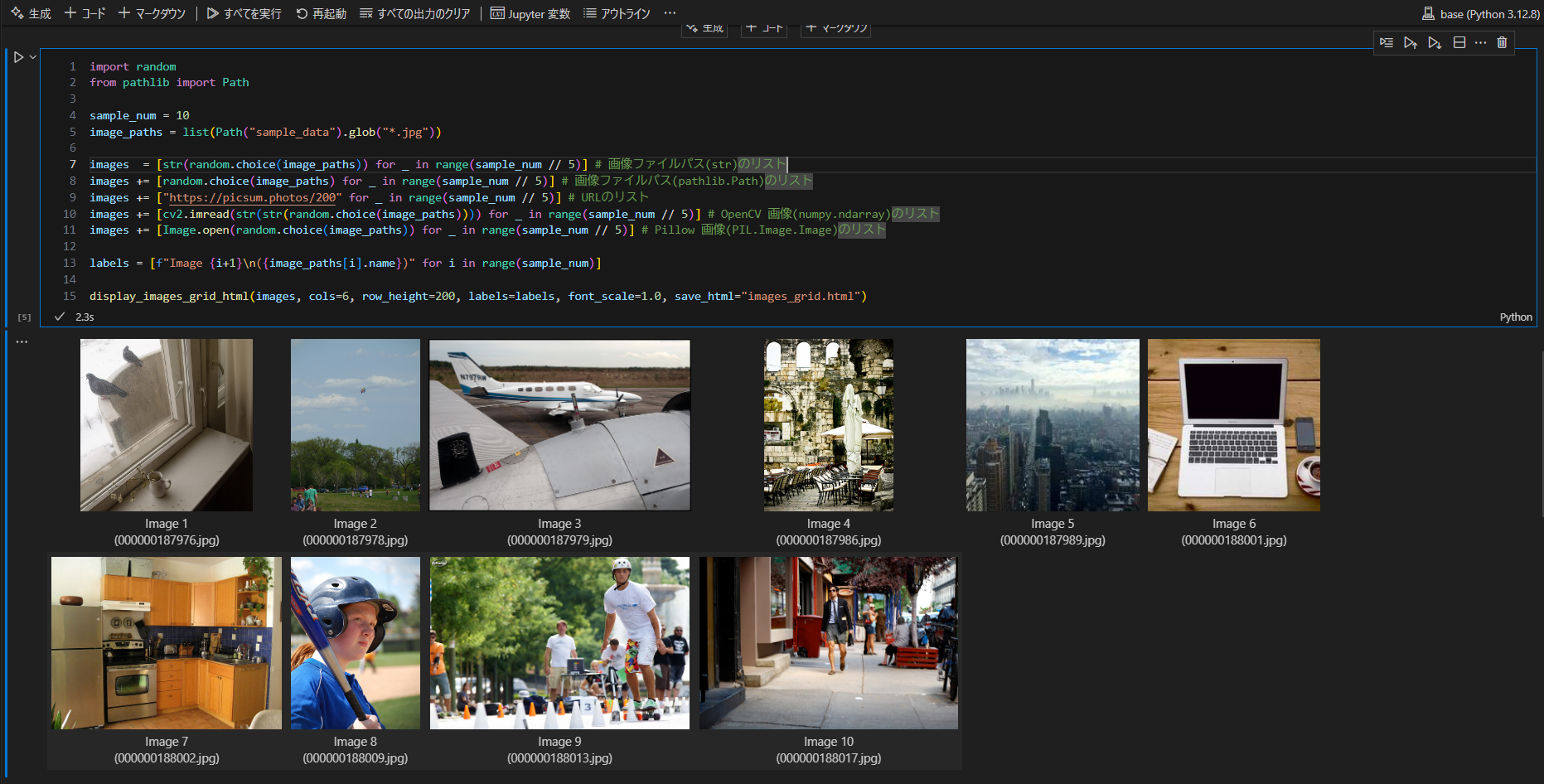Select the Image 10 street walker thumbnail
This screenshot has height=784, width=1544.
point(829,643)
